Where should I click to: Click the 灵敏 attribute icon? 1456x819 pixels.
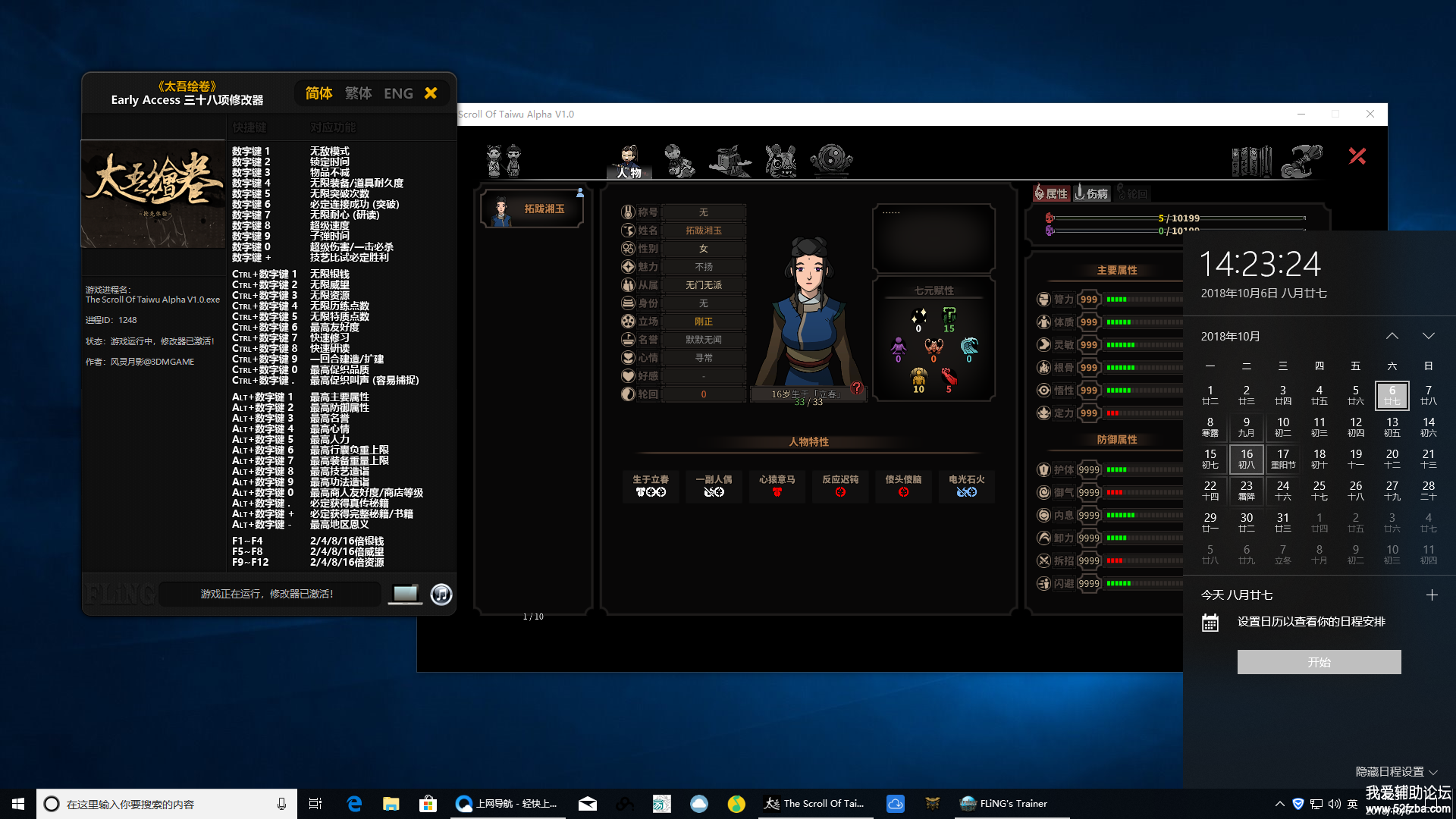click(1044, 345)
